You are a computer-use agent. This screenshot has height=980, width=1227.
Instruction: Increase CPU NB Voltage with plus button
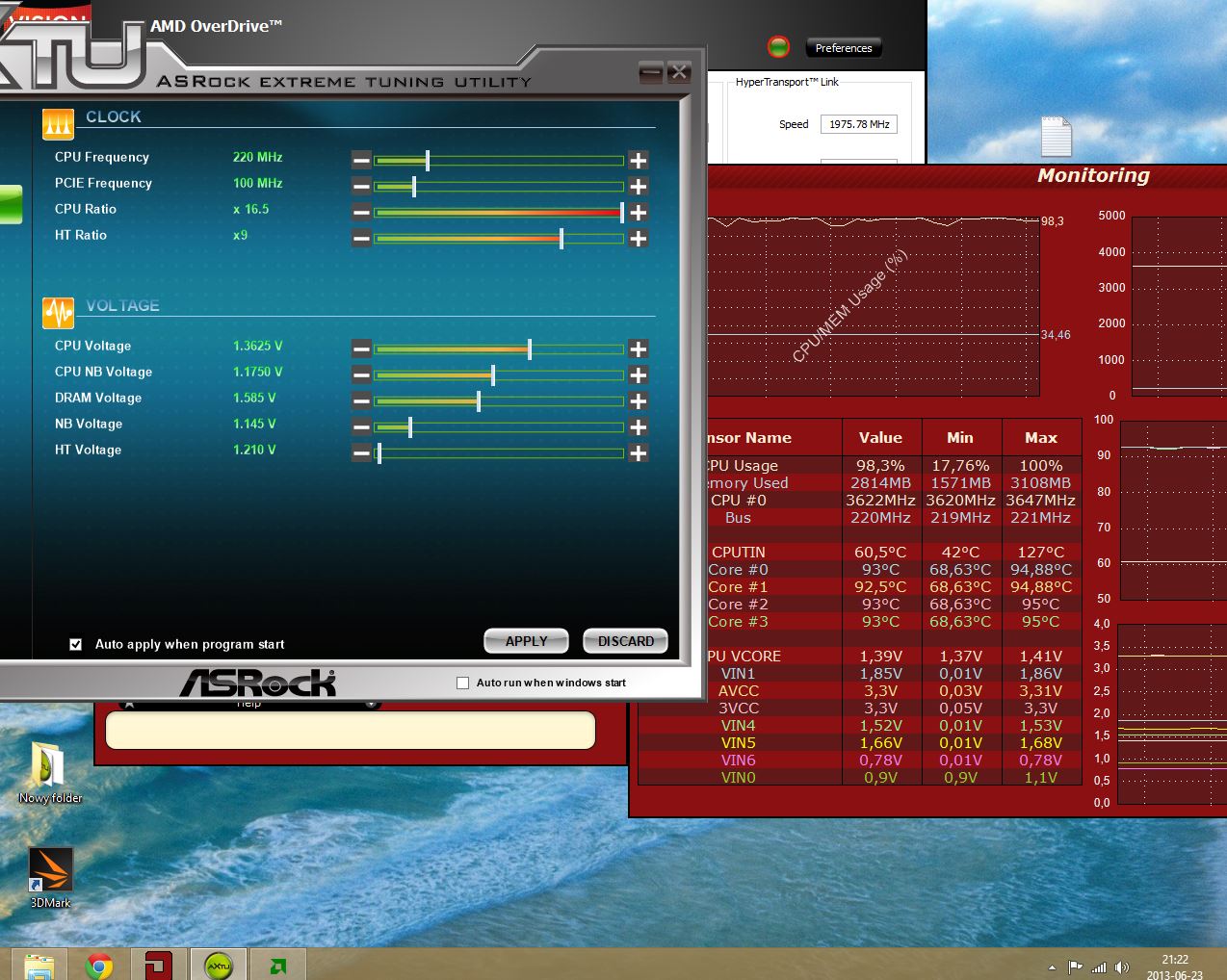pyautogui.click(x=638, y=374)
